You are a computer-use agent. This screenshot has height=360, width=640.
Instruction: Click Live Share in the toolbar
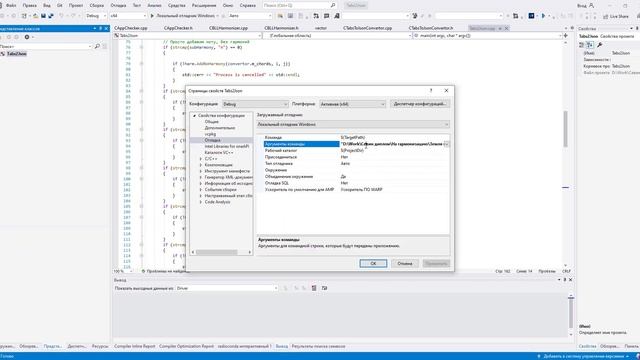(616, 16)
